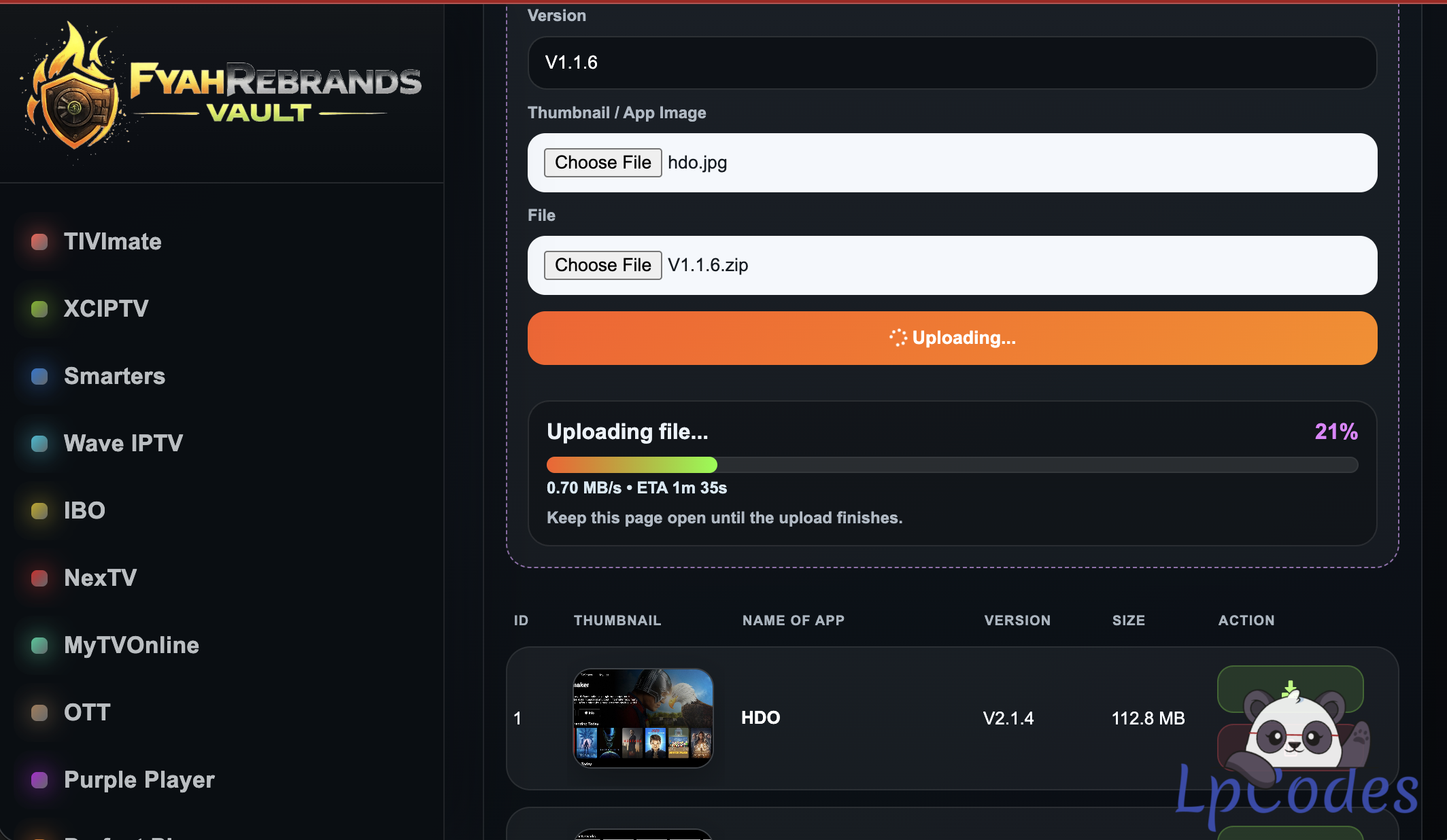Click the green download icon for HDO
The height and width of the screenshot is (840, 1447).
click(1289, 689)
